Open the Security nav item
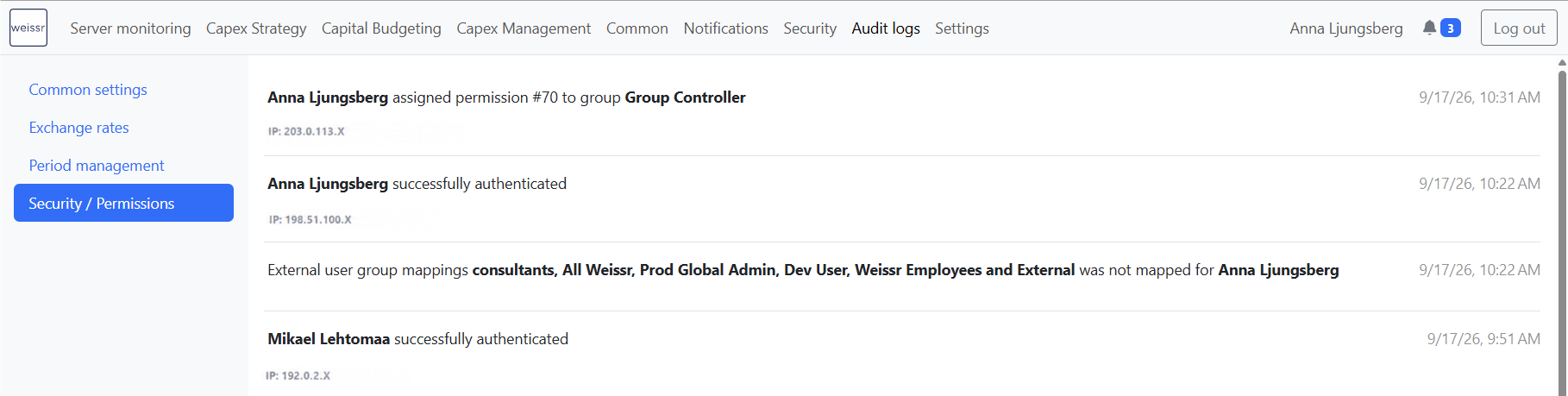 pyautogui.click(x=810, y=28)
